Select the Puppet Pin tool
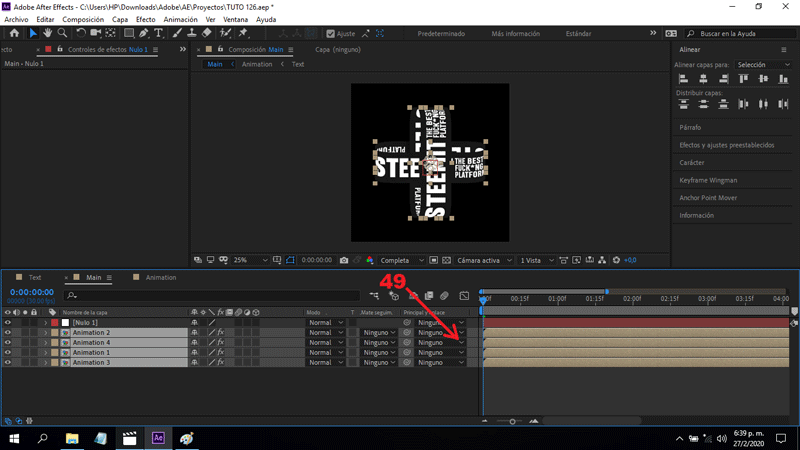Image resolution: width=800 pixels, height=450 pixels. (243, 33)
